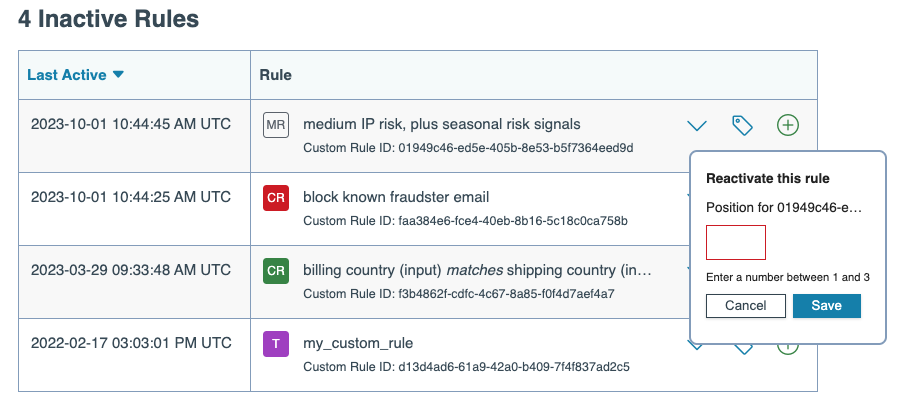Click the reactivate plus icon for medium IP risk rule
This screenshot has height=406, width=904.
pyautogui.click(x=788, y=125)
